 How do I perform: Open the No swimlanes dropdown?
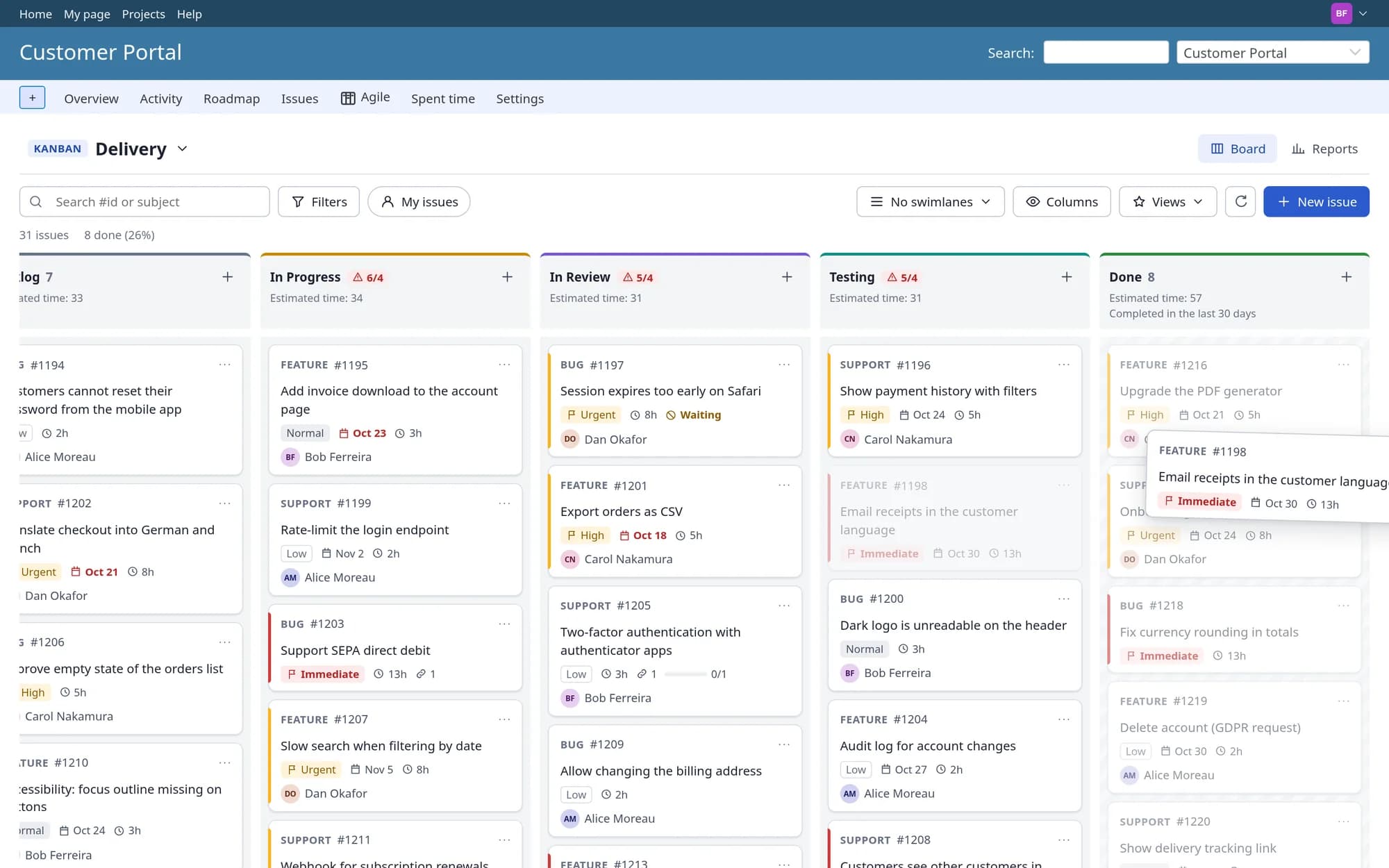pos(931,201)
